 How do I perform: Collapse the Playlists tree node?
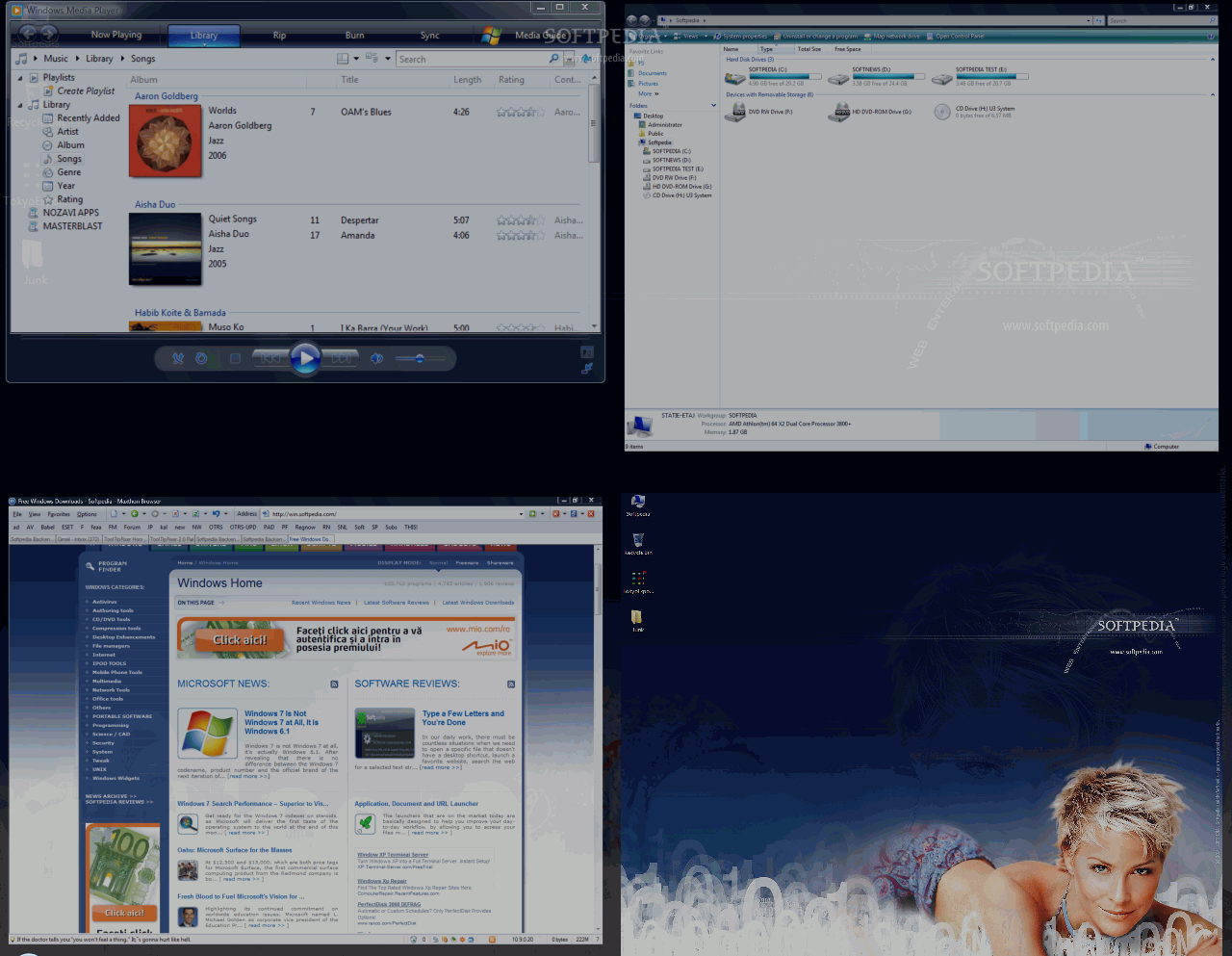[x=20, y=78]
